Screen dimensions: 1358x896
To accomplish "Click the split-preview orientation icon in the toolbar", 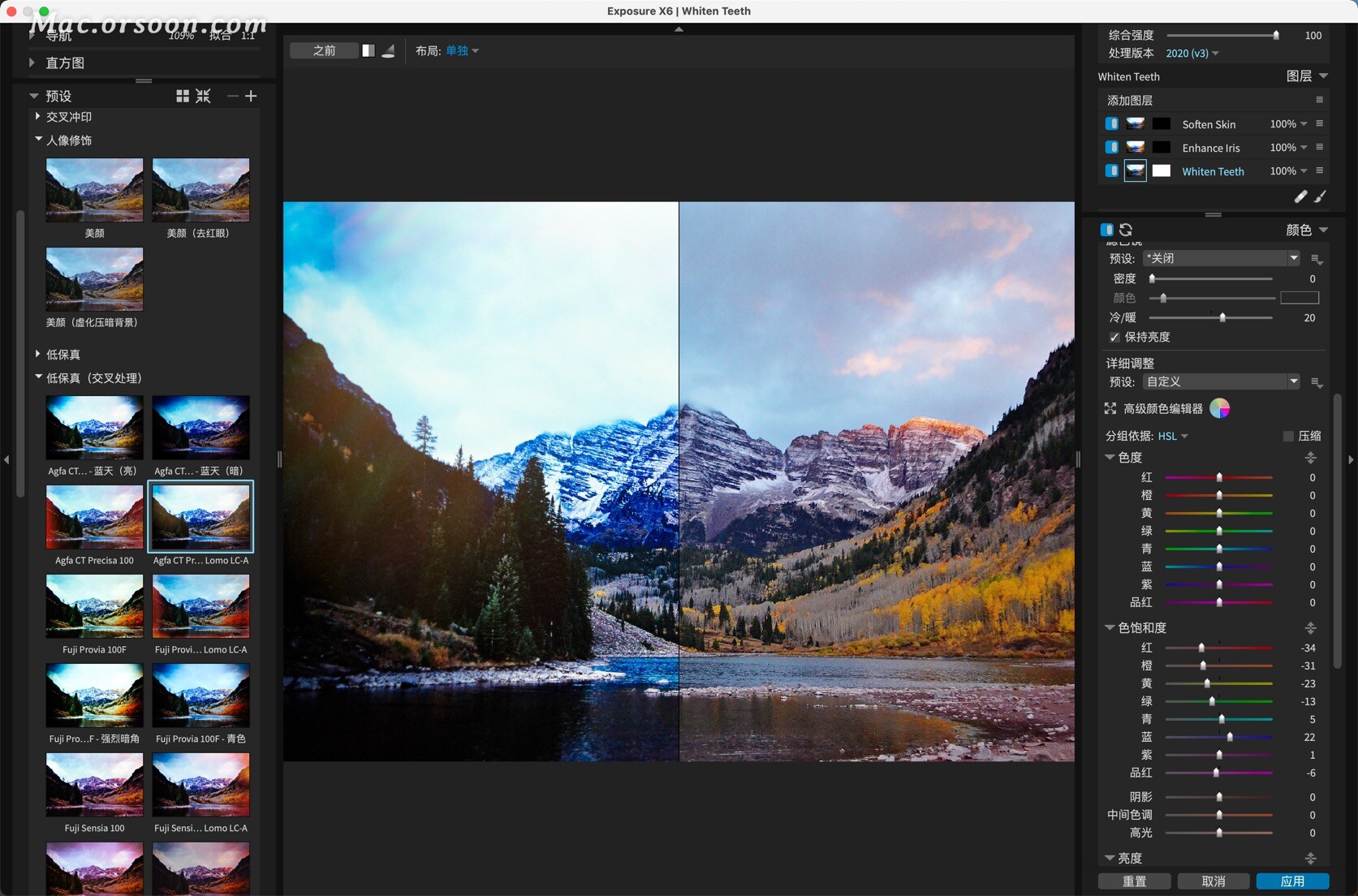I will [368, 50].
